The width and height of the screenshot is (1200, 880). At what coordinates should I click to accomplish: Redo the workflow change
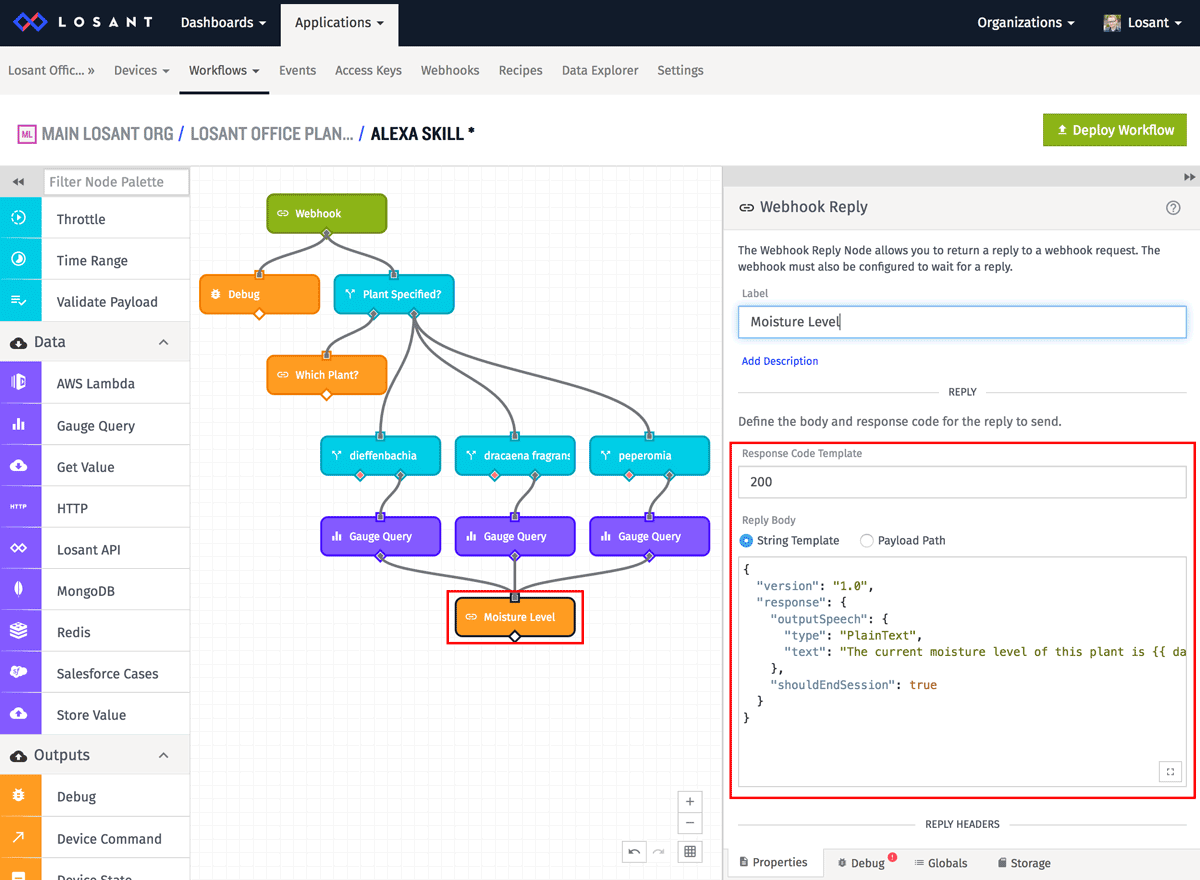[x=658, y=852]
